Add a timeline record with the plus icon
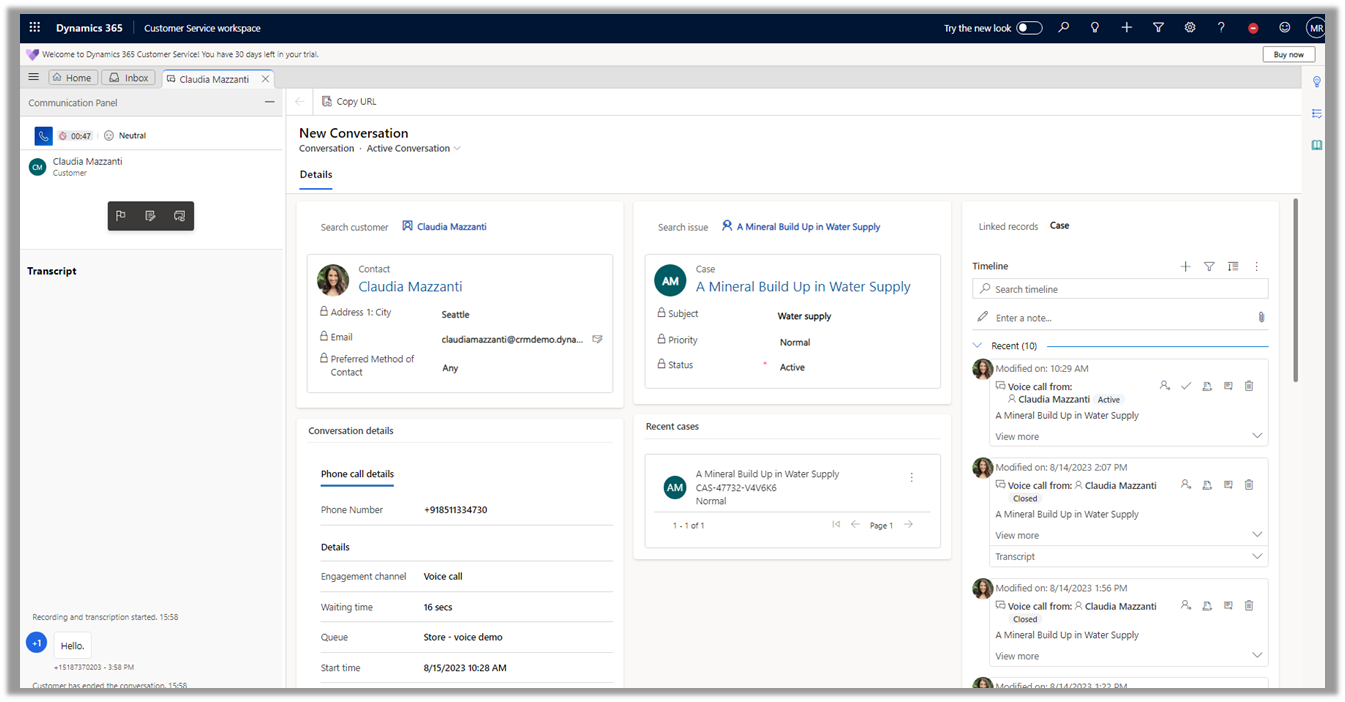1345x702 pixels. pos(1185,267)
